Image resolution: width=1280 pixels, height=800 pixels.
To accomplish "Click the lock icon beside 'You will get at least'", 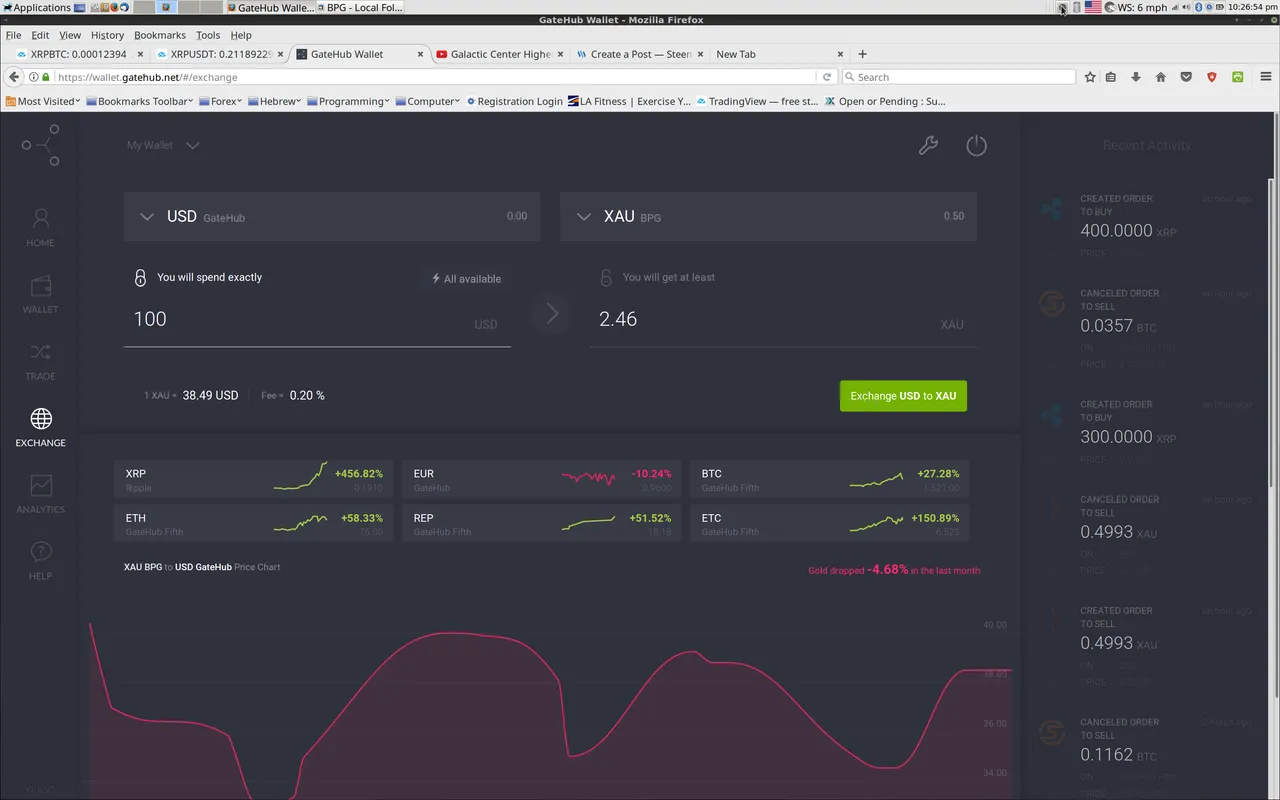I will pyautogui.click(x=606, y=278).
